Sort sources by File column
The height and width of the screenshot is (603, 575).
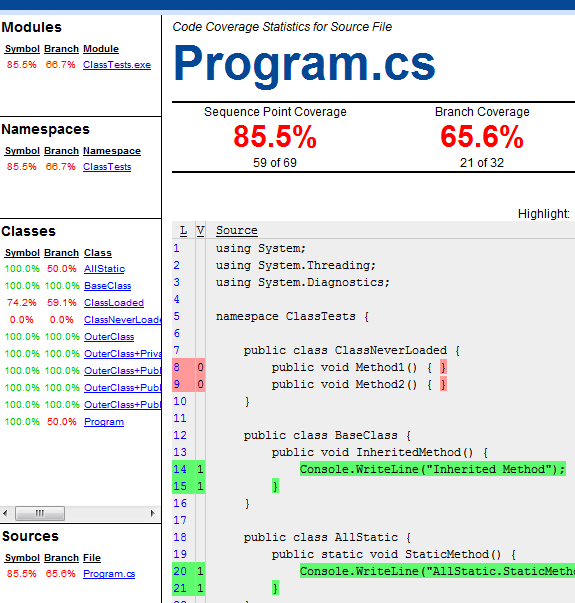pyautogui.click(x=92, y=558)
